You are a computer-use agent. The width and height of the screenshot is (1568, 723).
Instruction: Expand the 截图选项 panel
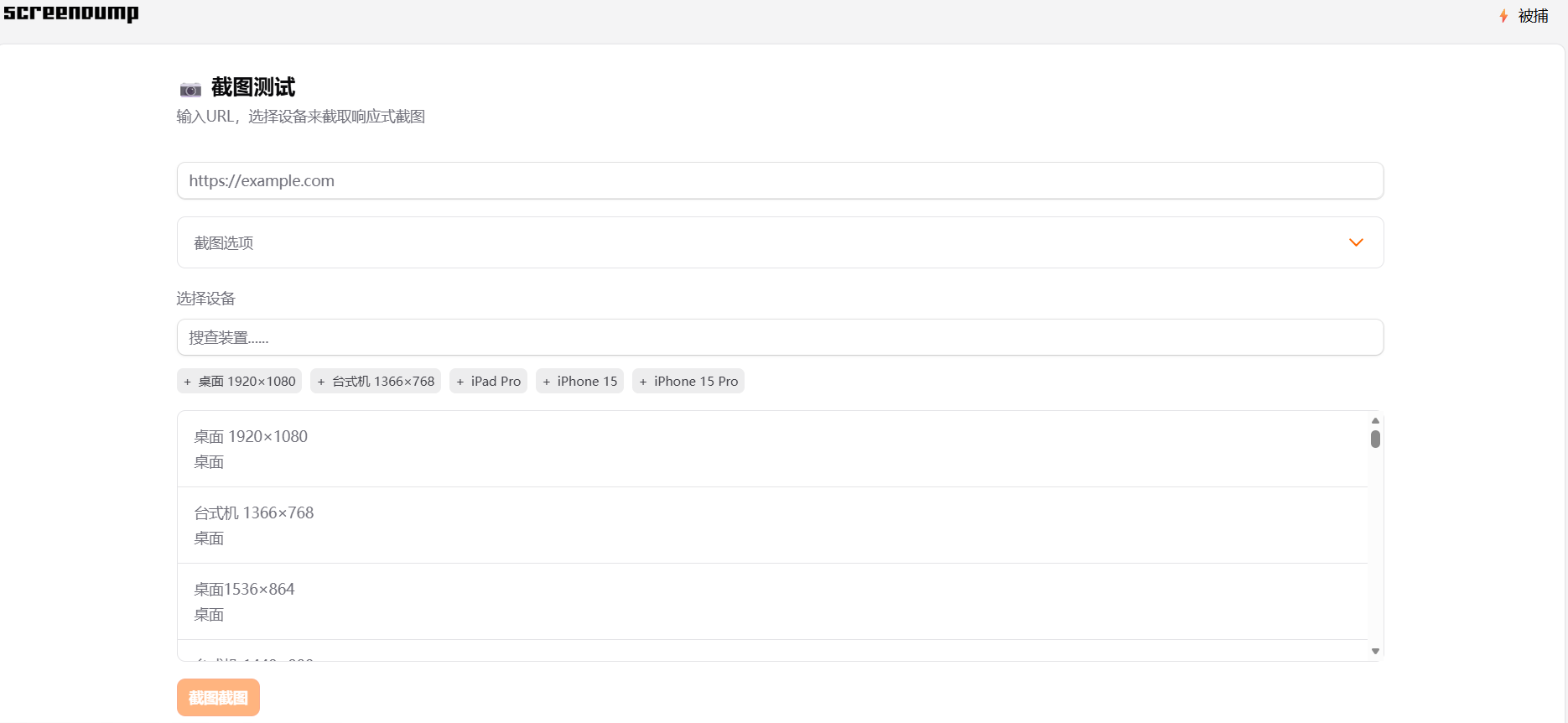pyautogui.click(x=780, y=242)
